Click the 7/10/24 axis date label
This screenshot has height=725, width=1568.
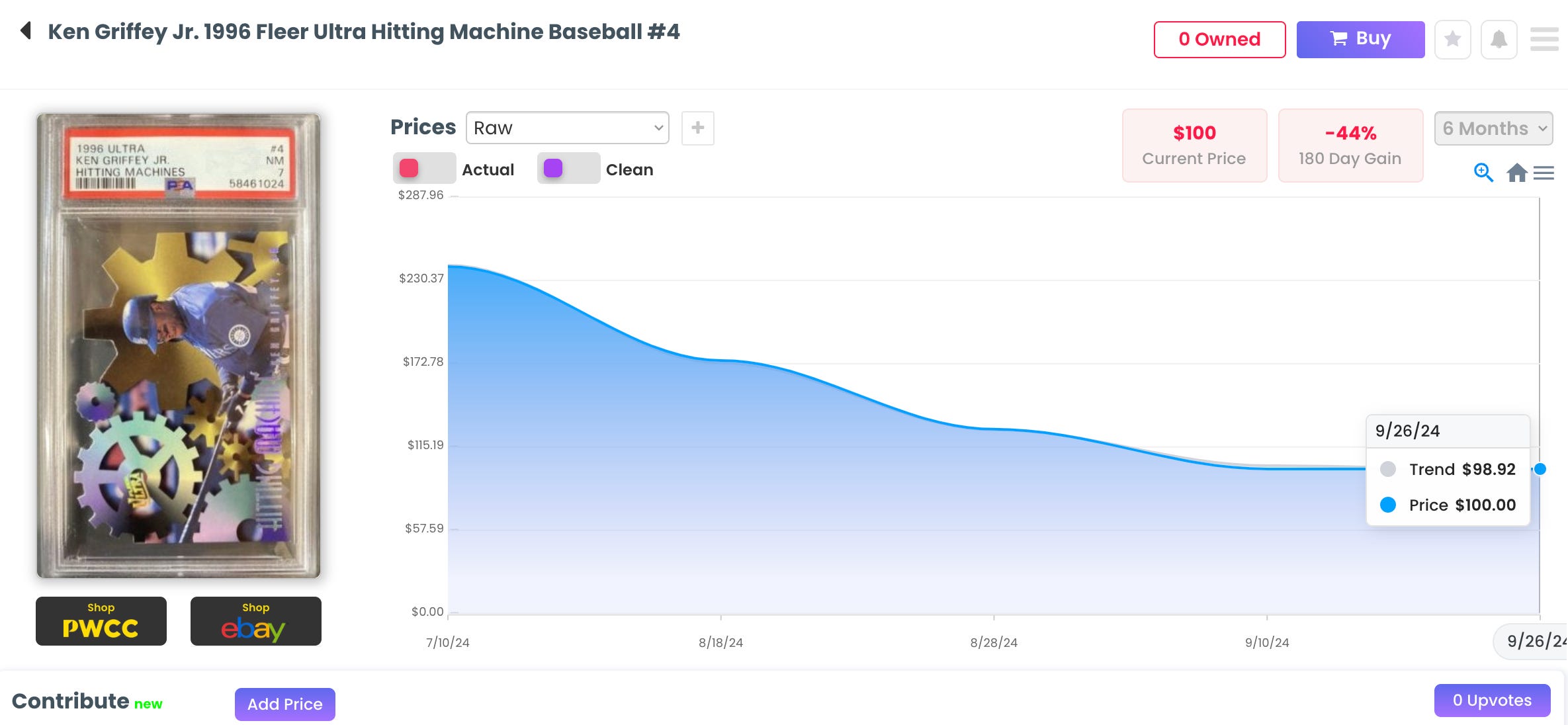(448, 642)
